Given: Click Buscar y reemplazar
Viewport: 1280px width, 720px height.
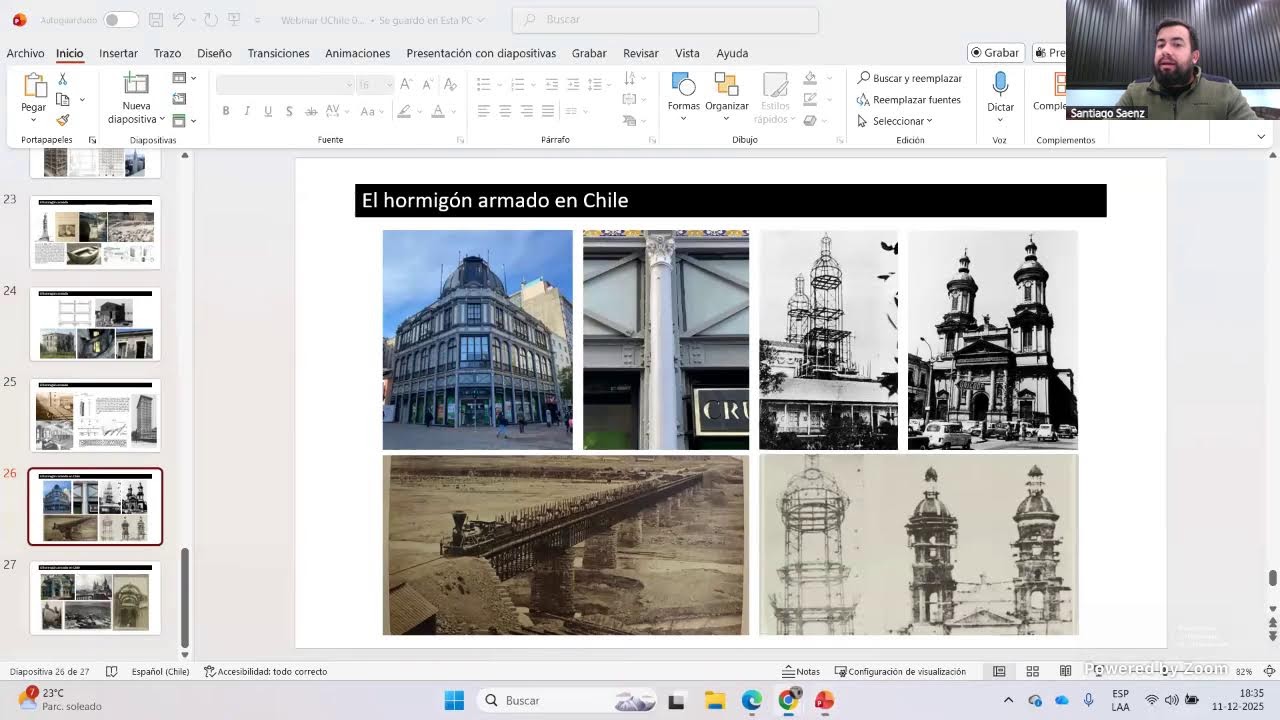Looking at the screenshot, I should [x=909, y=78].
